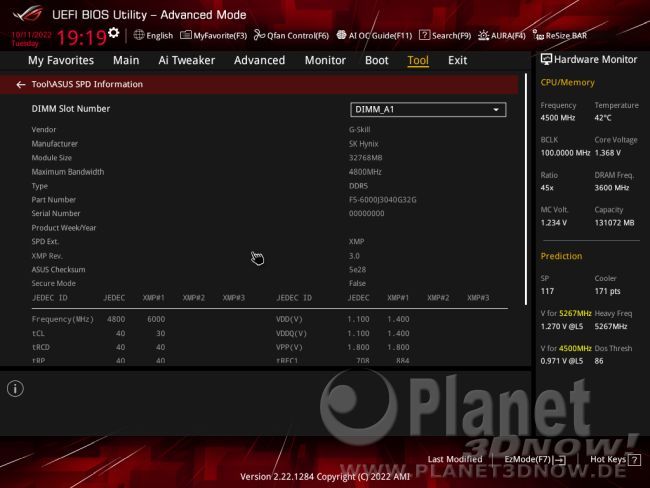Switch to My Favorites tab
The width and height of the screenshot is (650, 488).
[x=61, y=61]
